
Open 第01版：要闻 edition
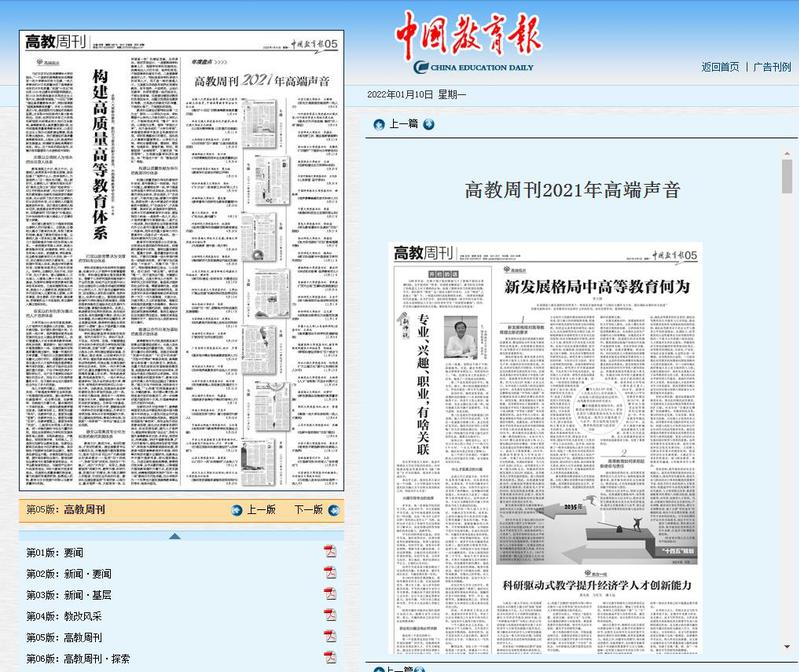pos(55,553)
